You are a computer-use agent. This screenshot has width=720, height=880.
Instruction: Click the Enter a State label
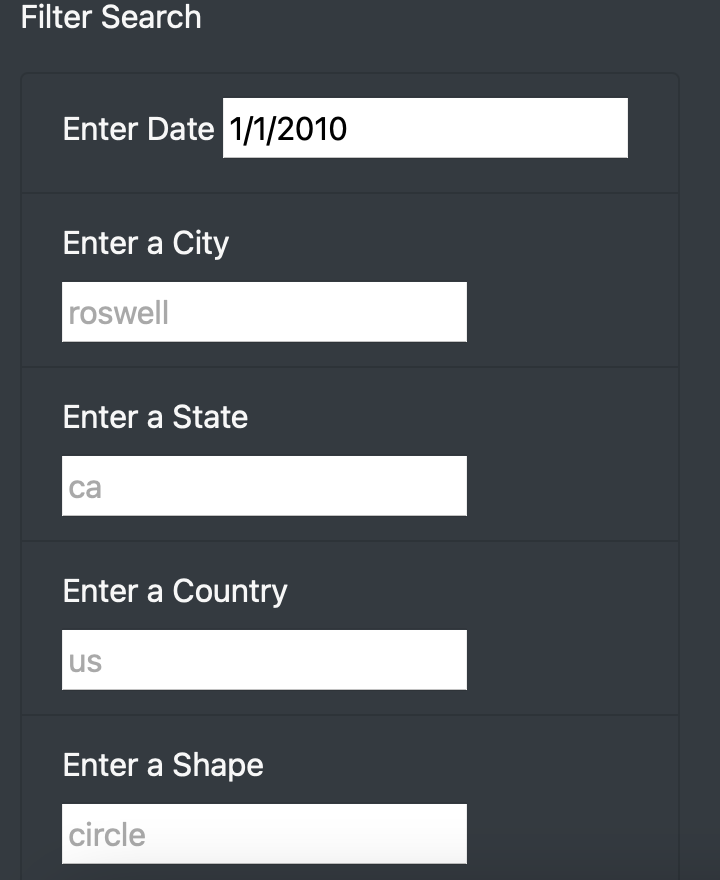coord(155,417)
